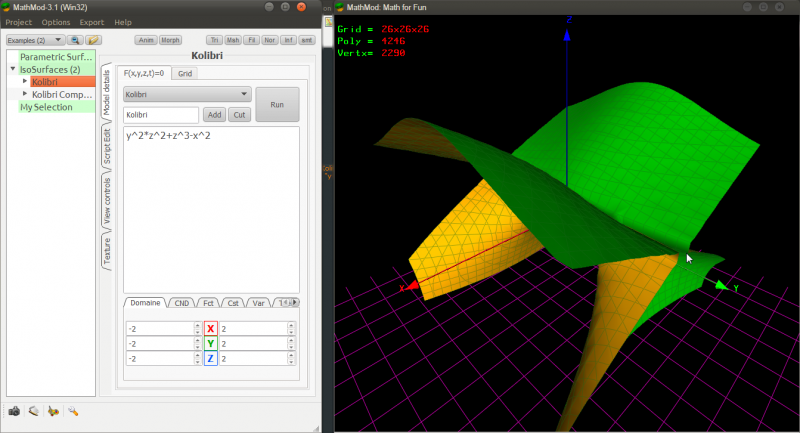Toggle the Fil fill display button
This screenshot has height=433, width=800.
pos(252,40)
